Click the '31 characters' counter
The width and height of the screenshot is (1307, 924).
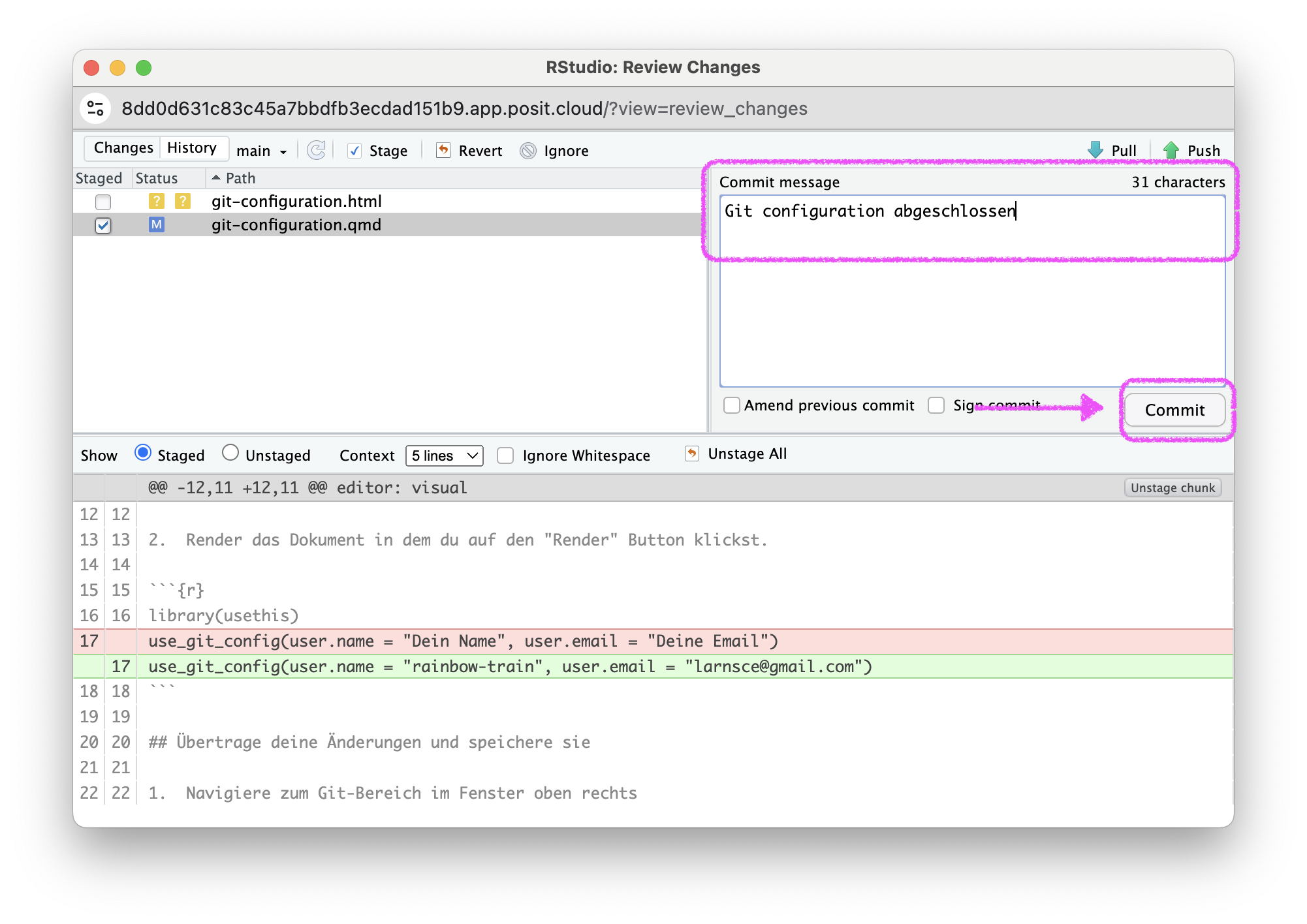point(1178,182)
